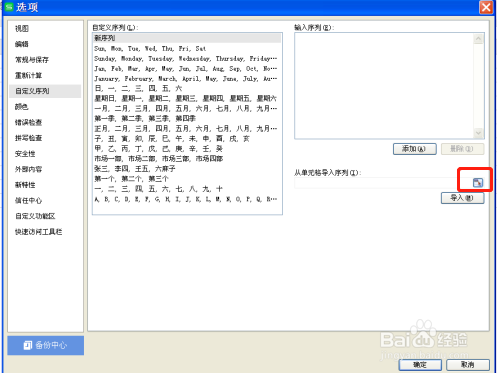This screenshot has height=373, width=497.
Task: Click the 输入序列 scrollbar up arrow
Action: click(478, 39)
